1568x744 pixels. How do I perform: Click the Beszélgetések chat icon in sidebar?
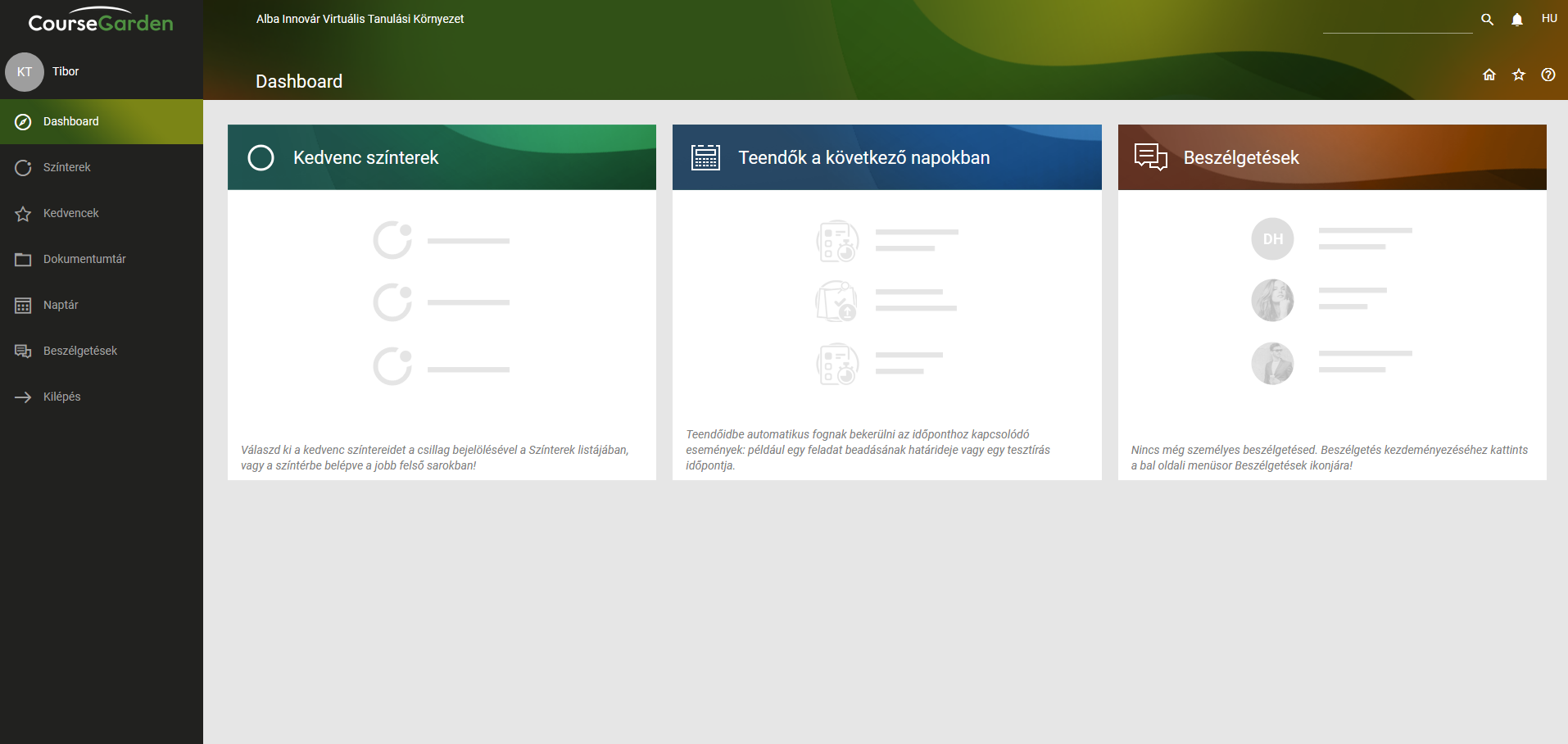pos(23,352)
